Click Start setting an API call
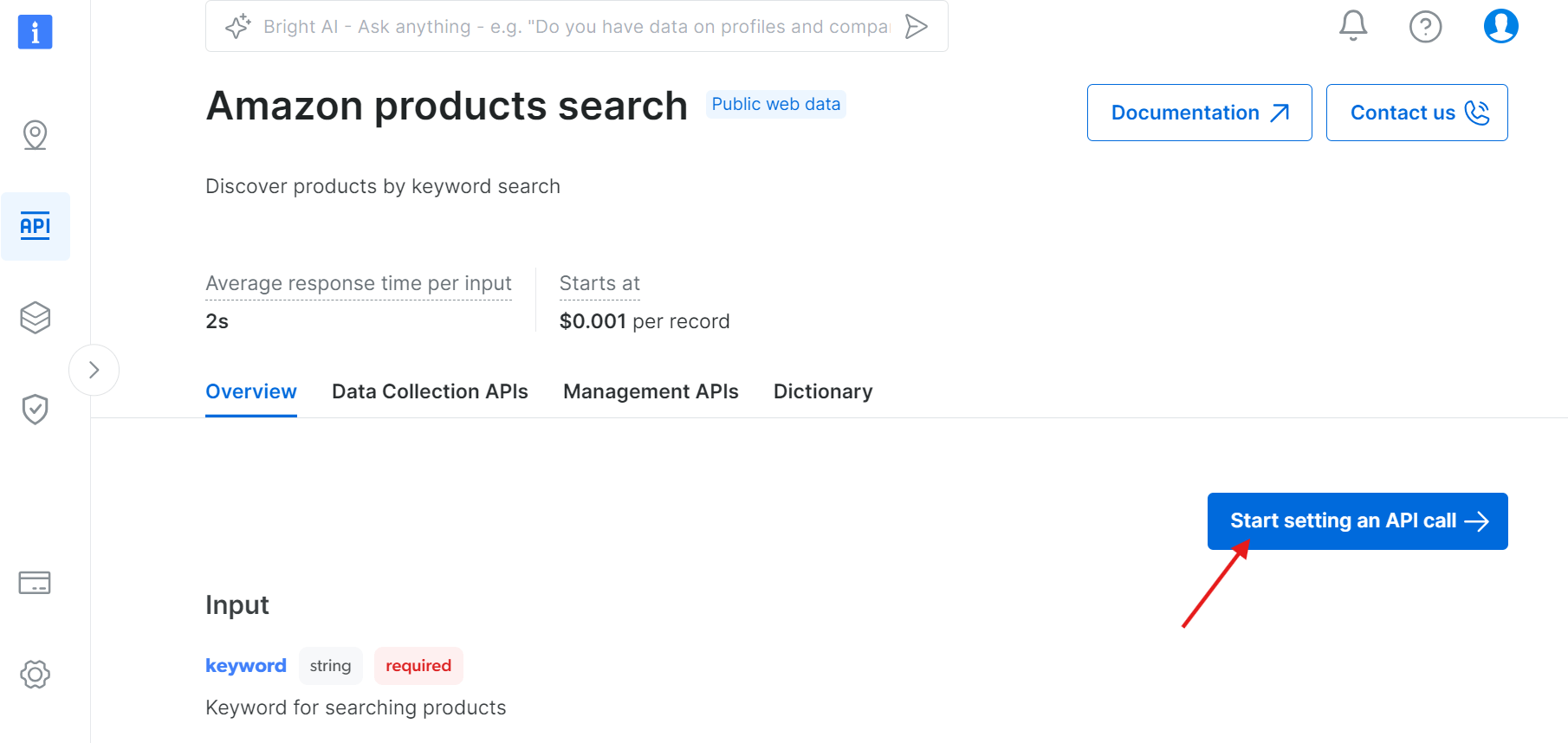The width and height of the screenshot is (1568, 743). pyautogui.click(x=1357, y=520)
